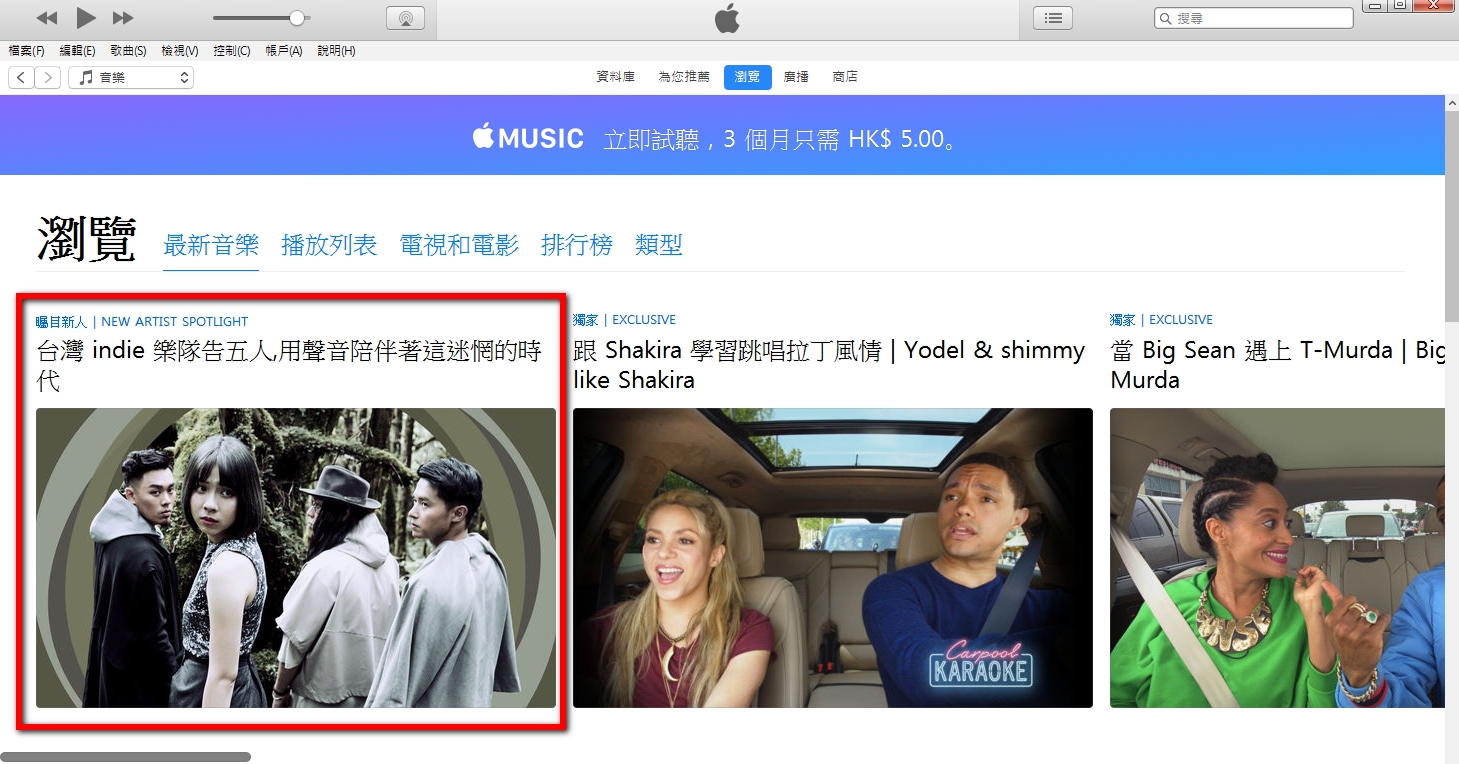Expand the 音樂 media type dropdown
This screenshot has width=1459, height=764.
[131, 78]
